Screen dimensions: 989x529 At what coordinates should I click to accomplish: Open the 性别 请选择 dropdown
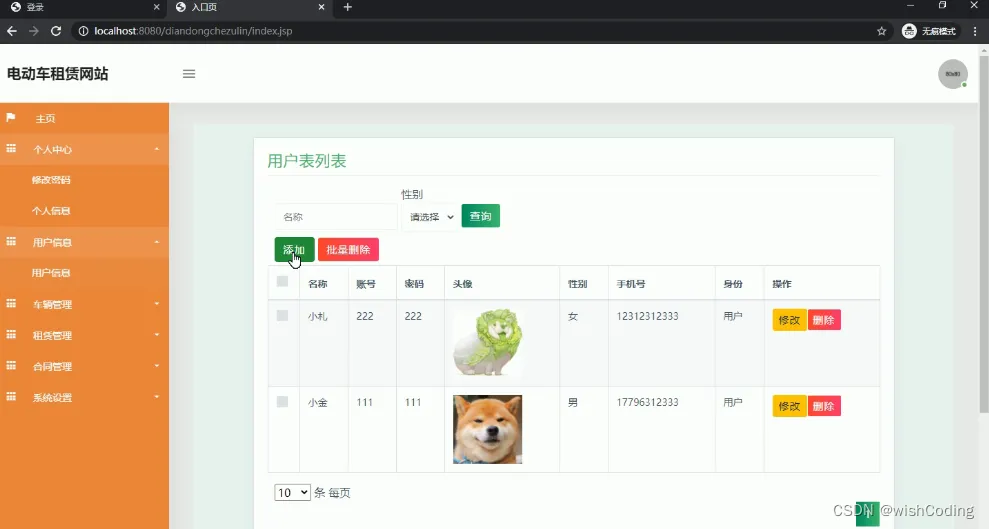431,217
